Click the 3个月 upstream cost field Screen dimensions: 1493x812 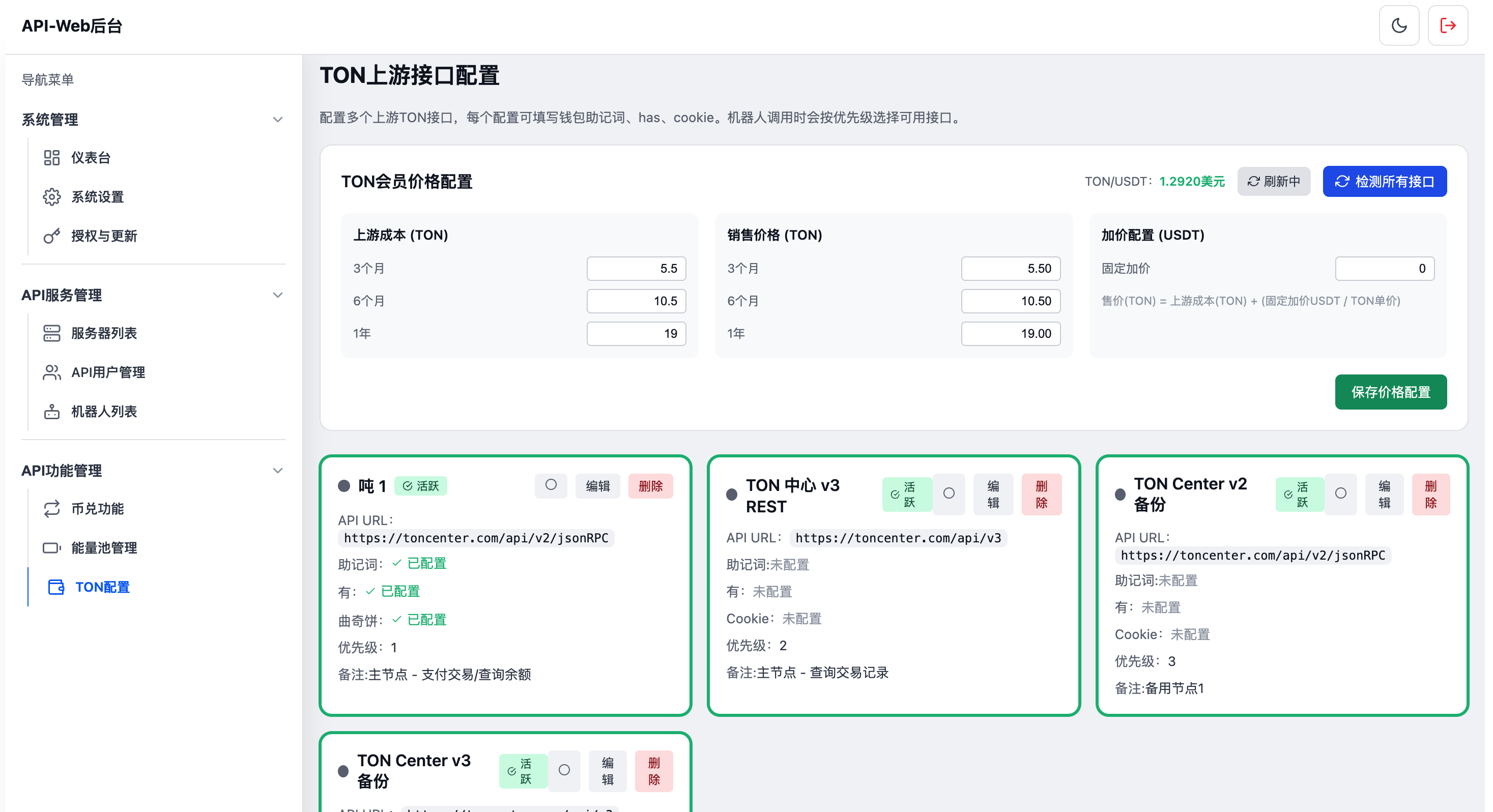(637, 268)
